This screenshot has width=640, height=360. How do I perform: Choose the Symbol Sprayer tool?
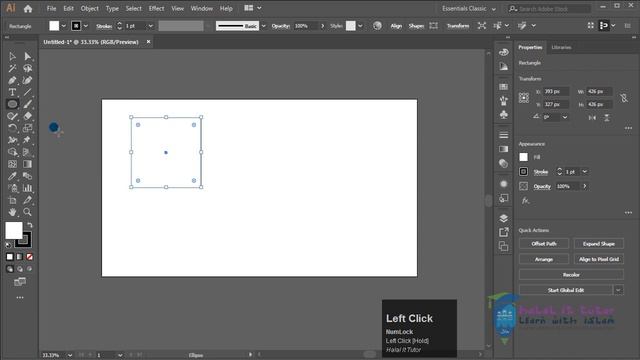point(12,188)
